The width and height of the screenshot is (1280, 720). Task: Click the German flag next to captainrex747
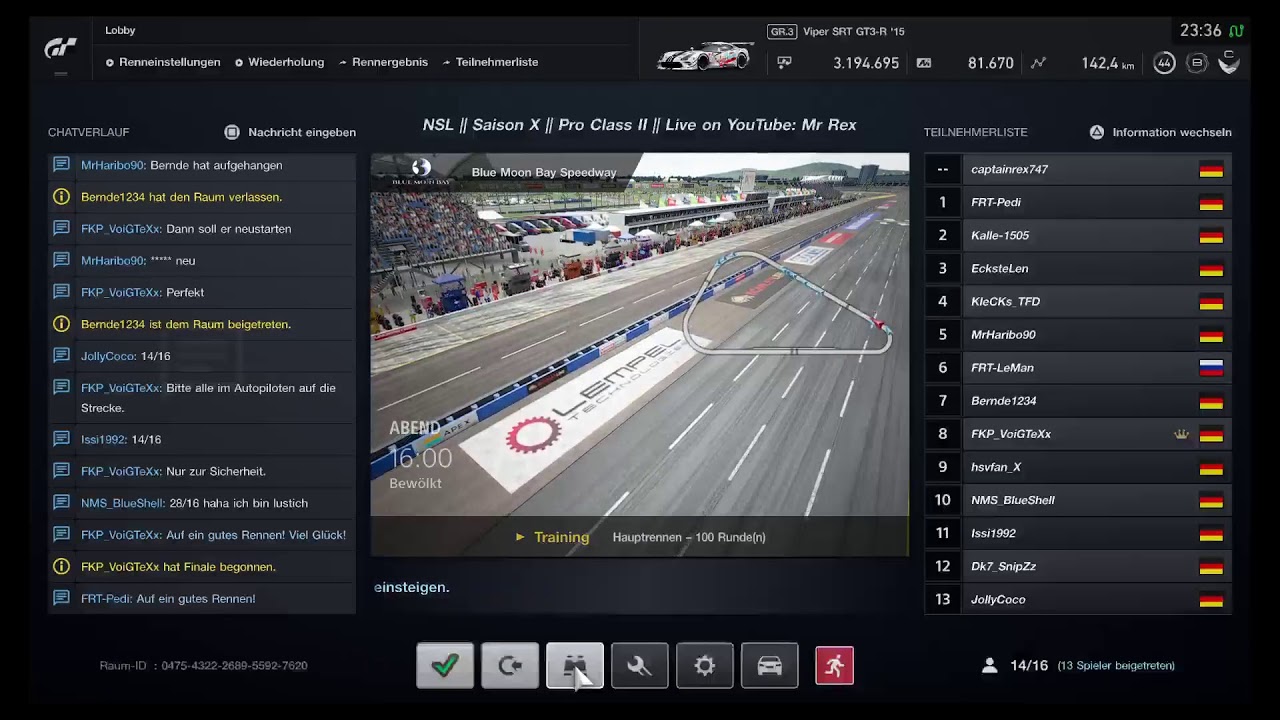pyautogui.click(x=1211, y=170)
